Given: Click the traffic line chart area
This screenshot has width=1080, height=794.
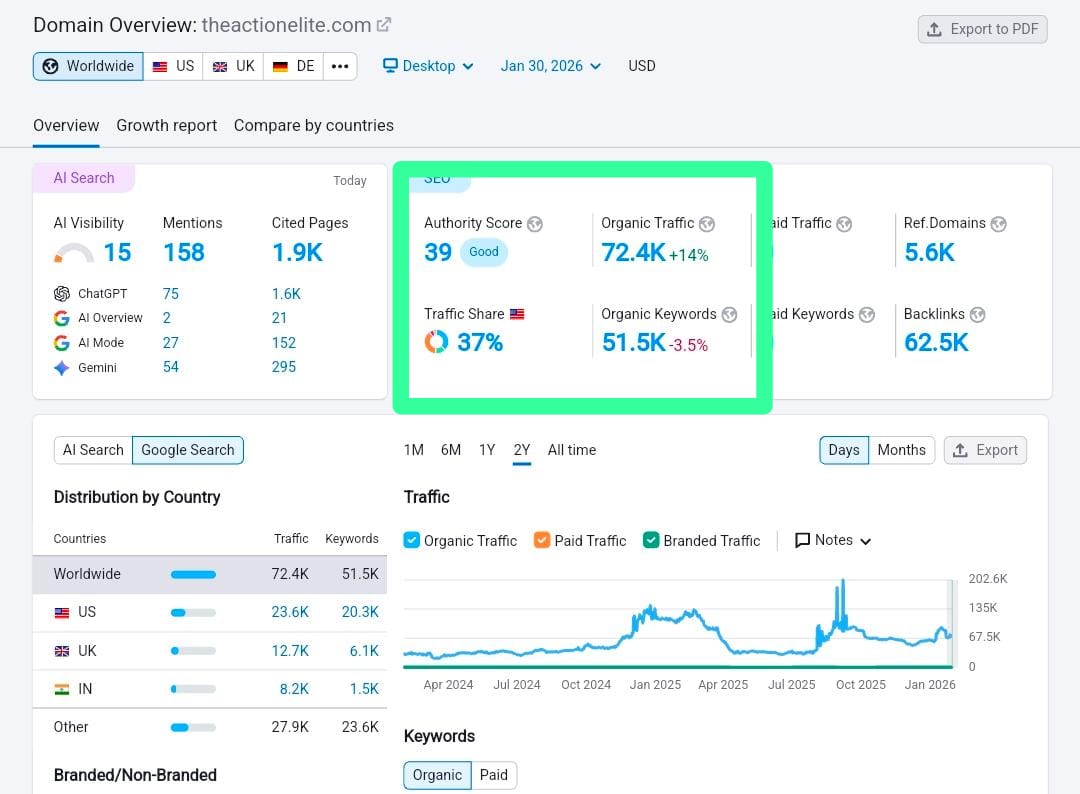Looking at the screenshot, I should pos(678,623).
